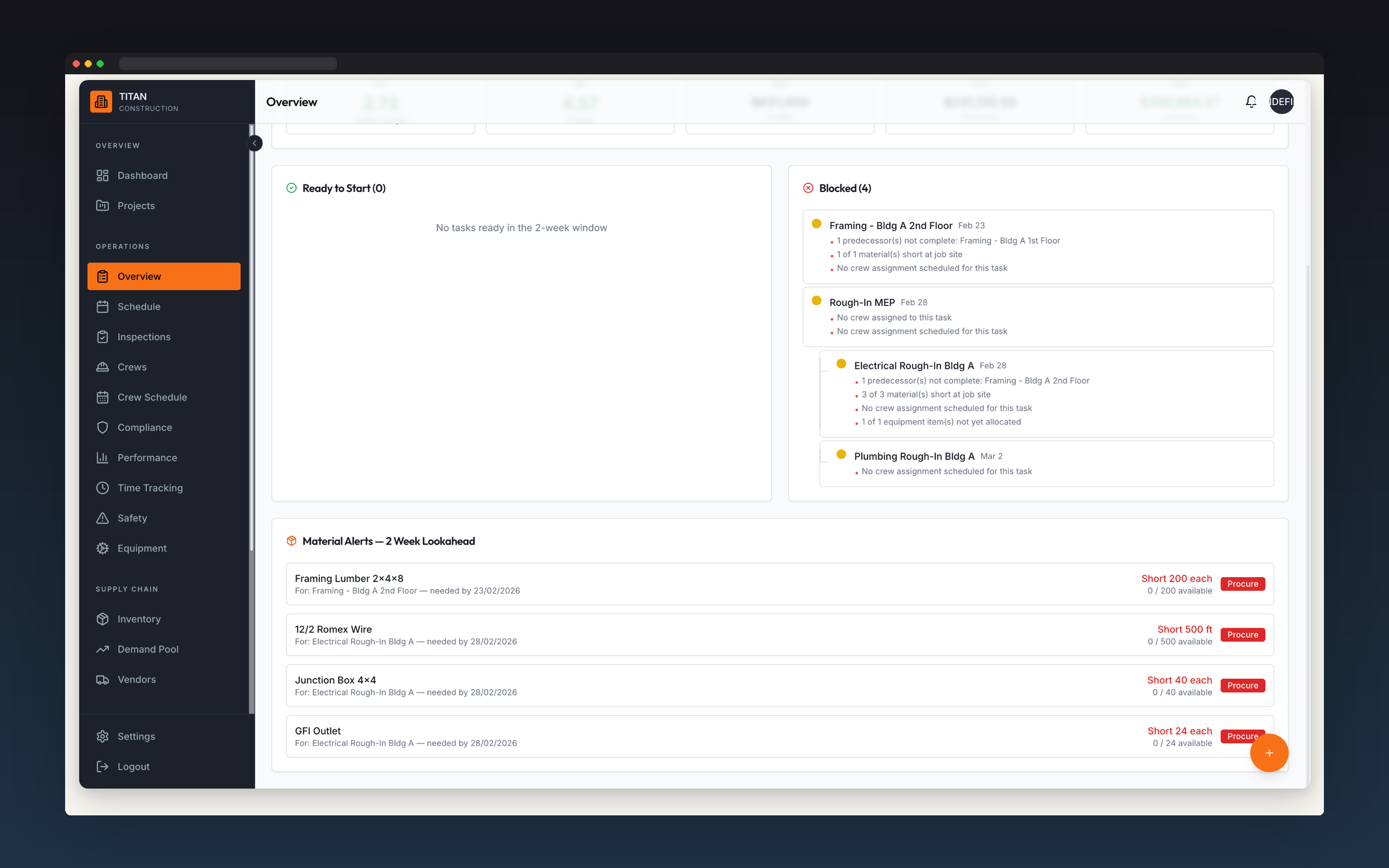This screenshot has width=1389, height=868.
Task: Click the Crews hard hat icon
Action: coord(102,367)
